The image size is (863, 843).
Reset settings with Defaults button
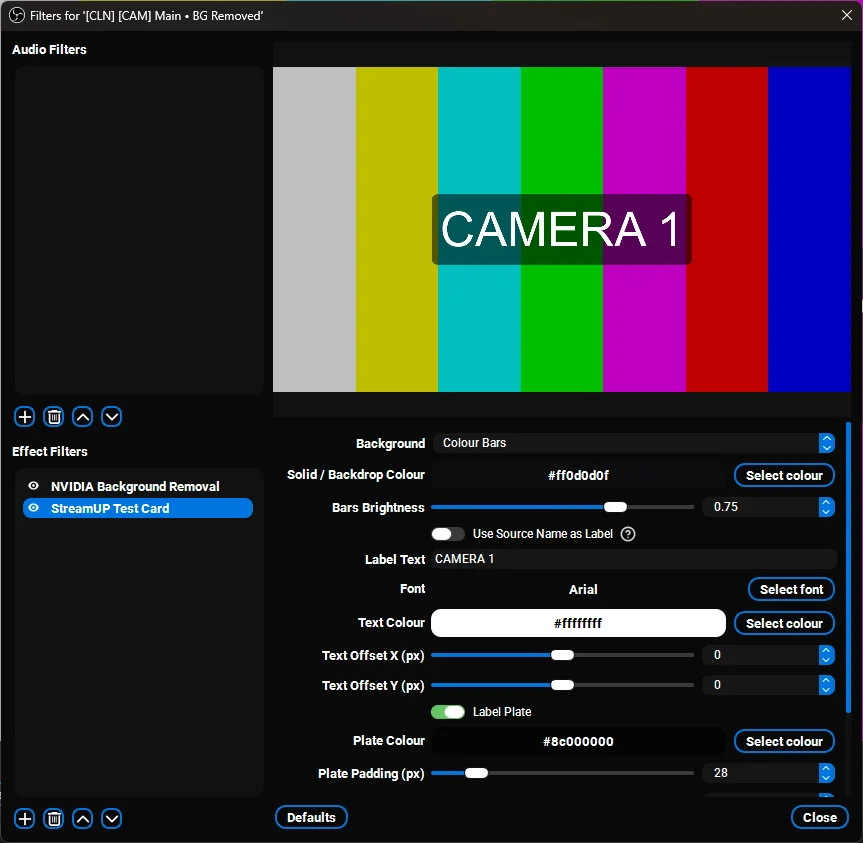(311, 817)
